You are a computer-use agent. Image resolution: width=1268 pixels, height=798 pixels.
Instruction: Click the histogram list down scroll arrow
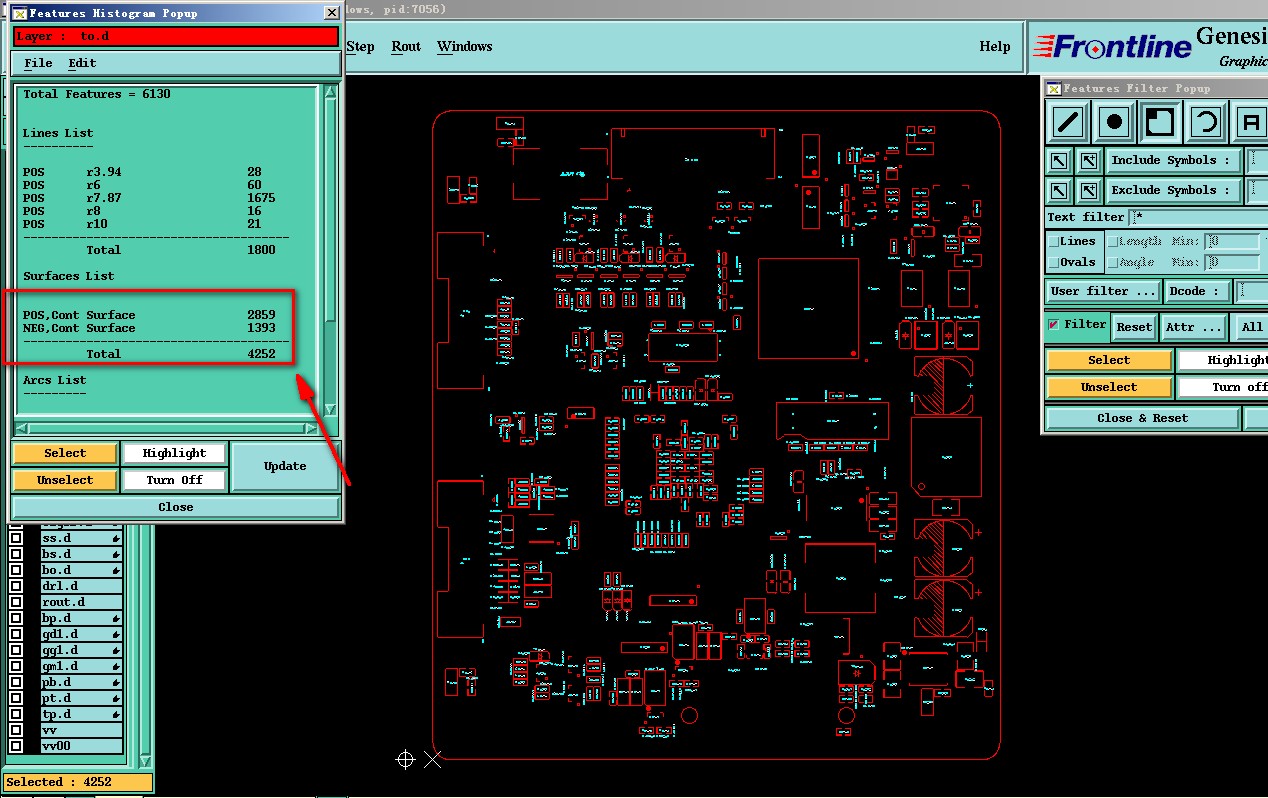click(331, 409)
